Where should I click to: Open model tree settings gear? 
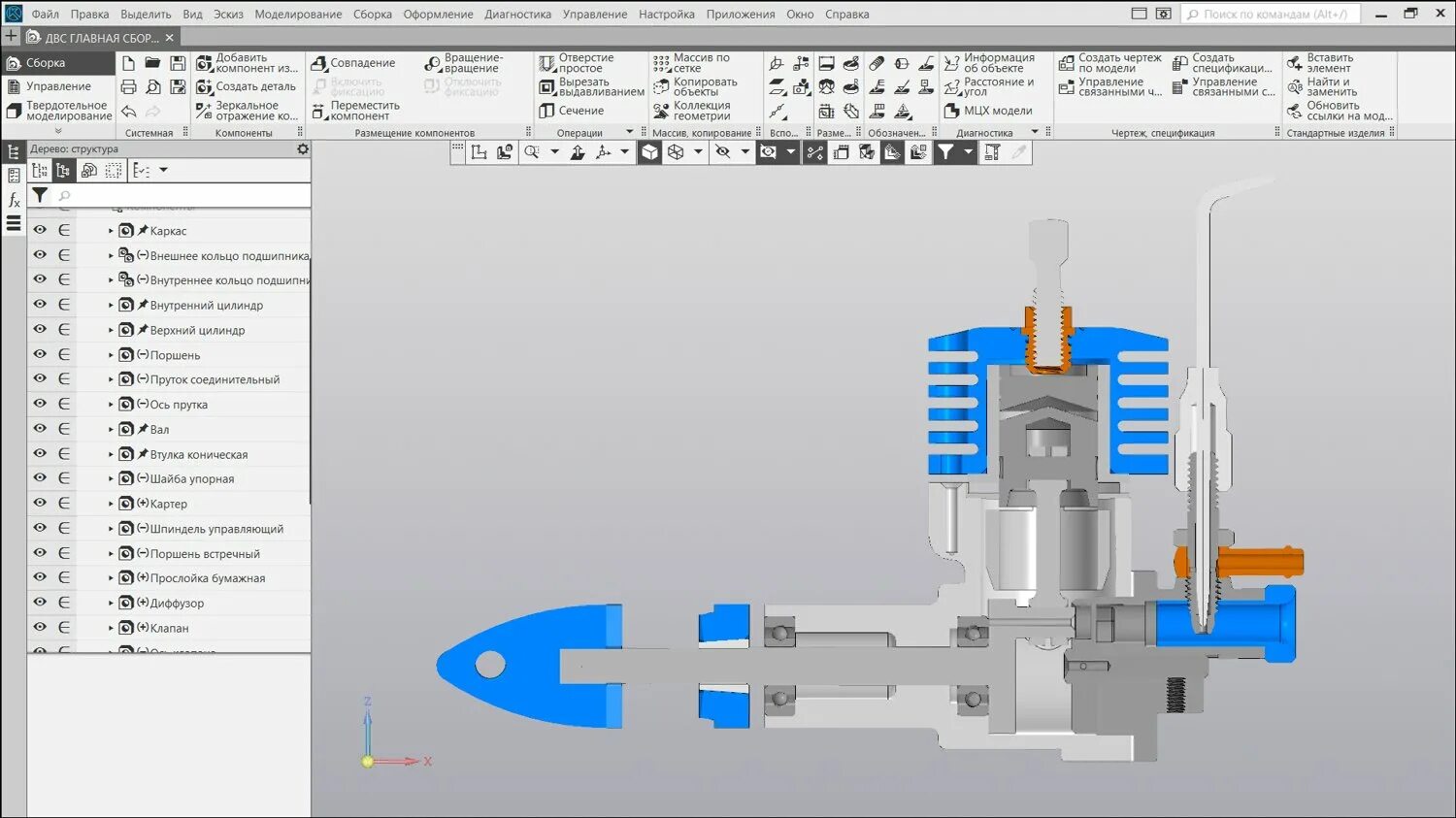coord(303,149)
